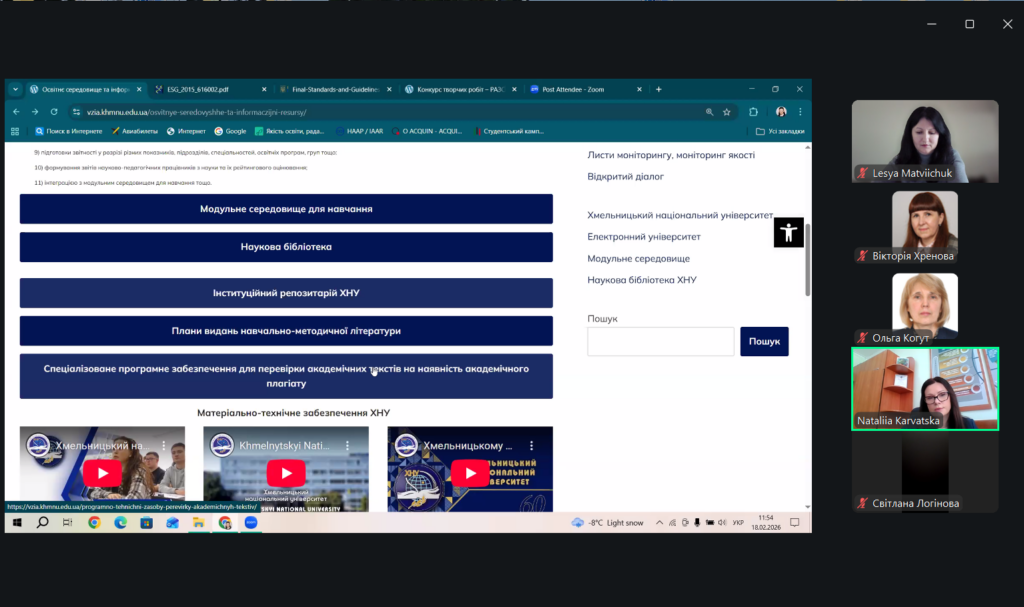Click the Наукова бібліотека button

[x=286, y=247]
